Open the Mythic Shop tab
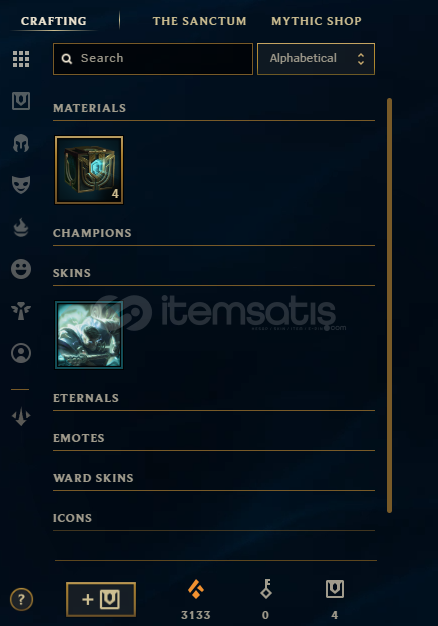The width and height of the screenshot is (438, 626). pyautogui.click(x=316, y=21)
